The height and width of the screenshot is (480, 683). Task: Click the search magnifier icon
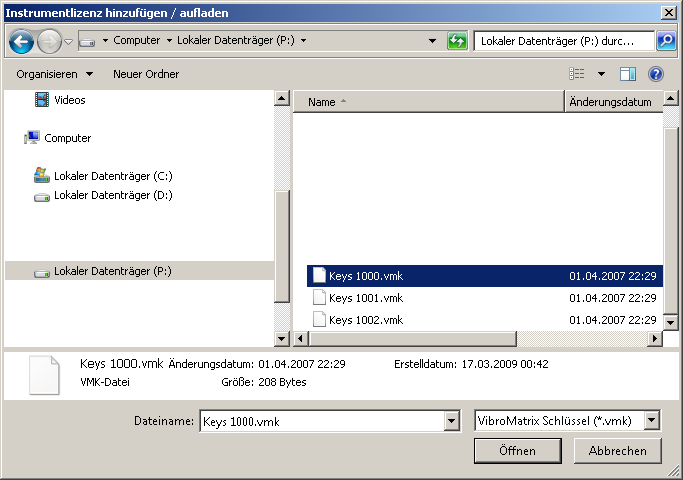coord(665,41)
